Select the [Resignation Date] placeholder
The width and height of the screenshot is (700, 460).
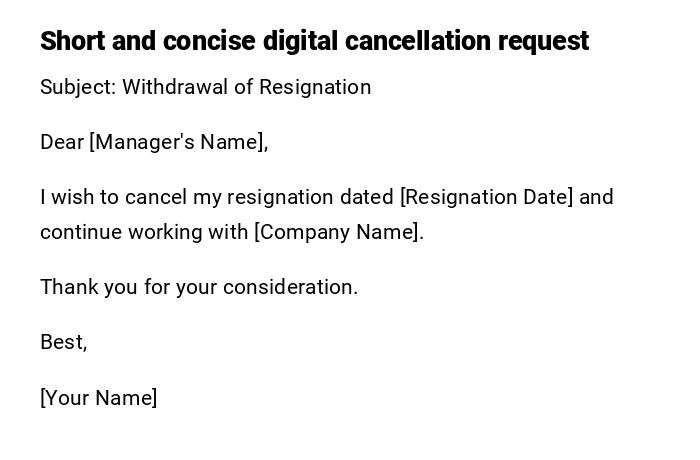[486, 197]
